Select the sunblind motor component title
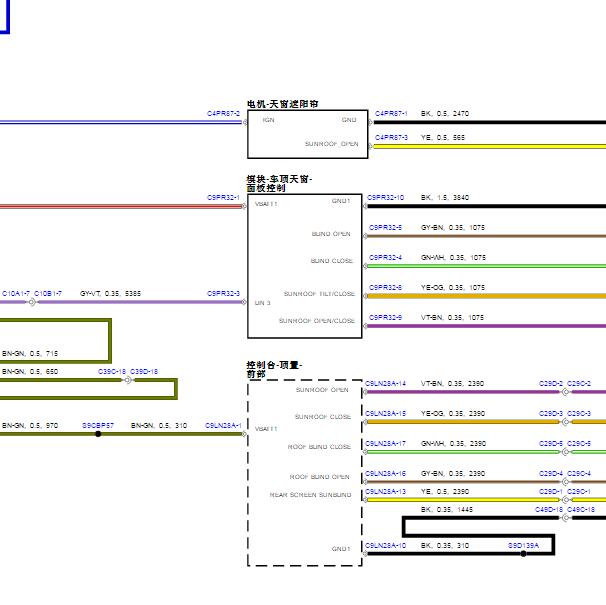 point(283,104)
